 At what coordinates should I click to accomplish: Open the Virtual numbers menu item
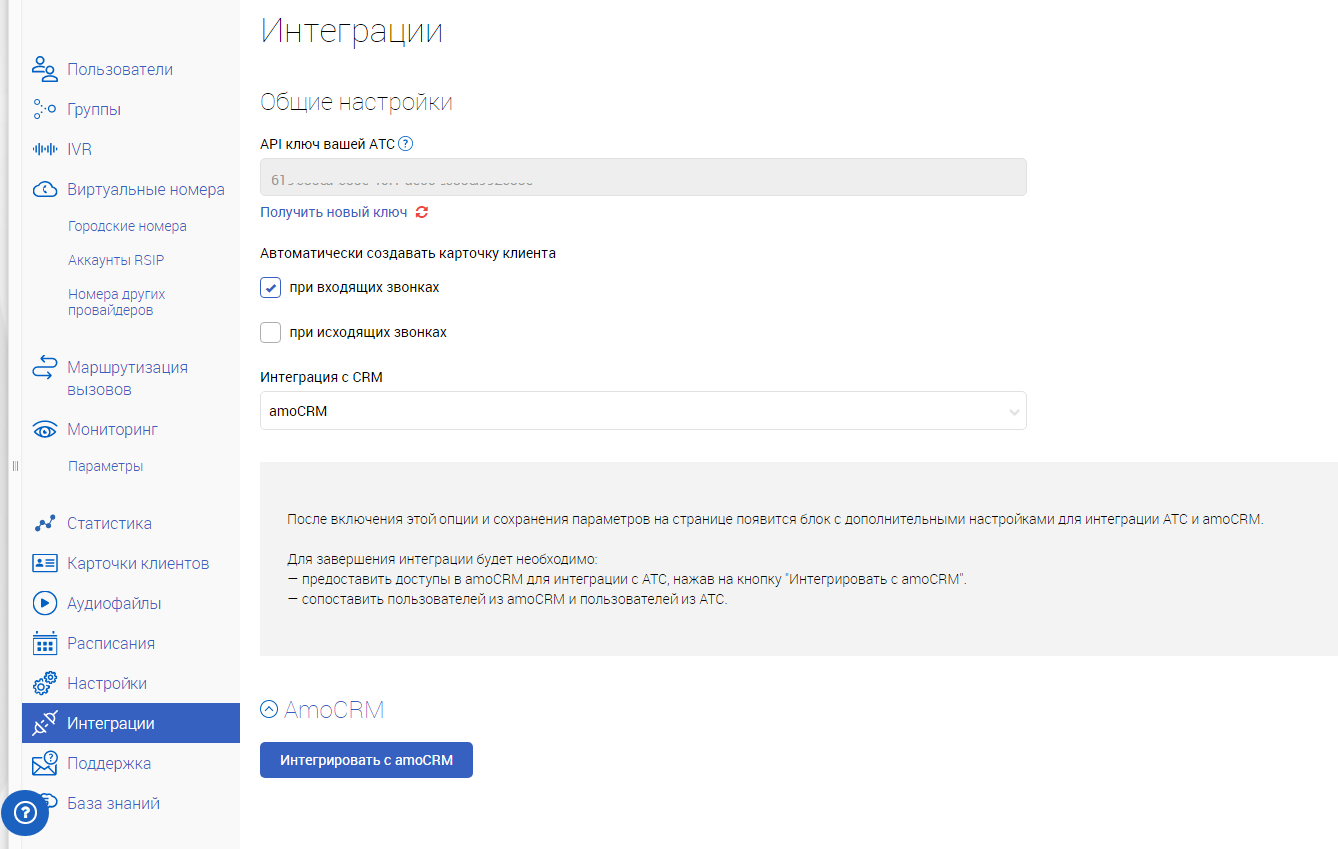point(146,190)
